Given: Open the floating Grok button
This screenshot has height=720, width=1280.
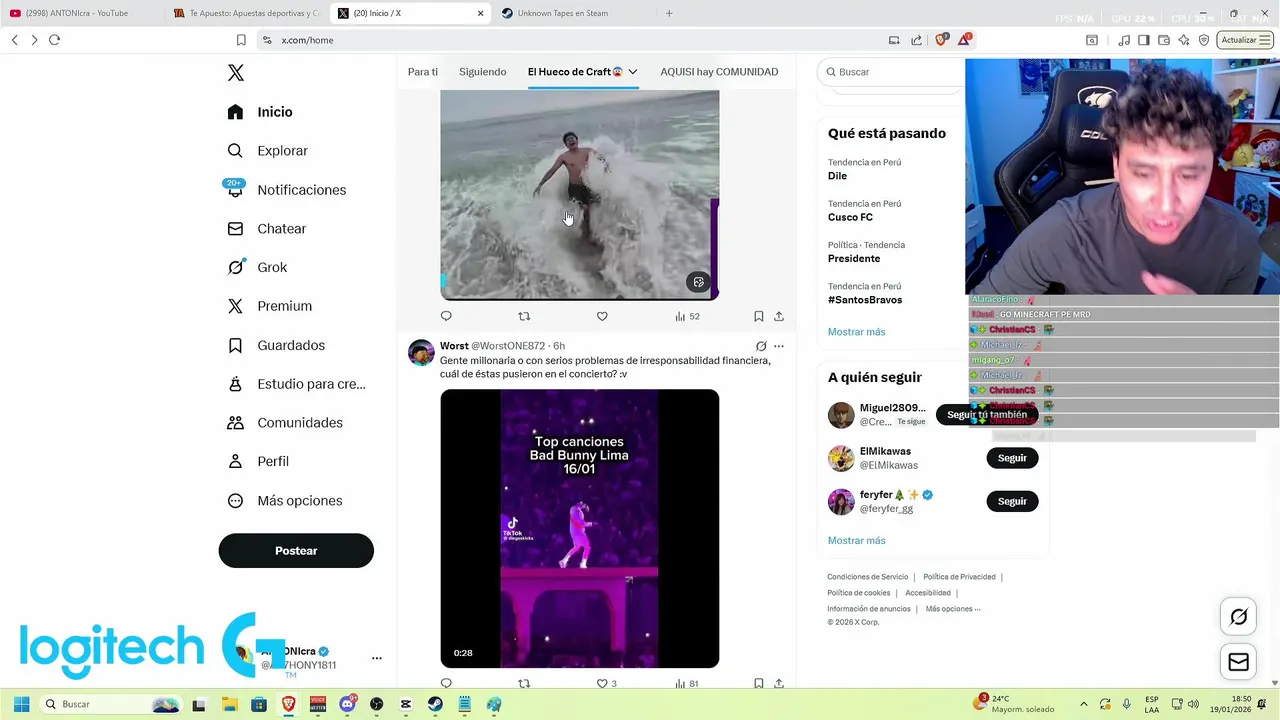Looking at the screenshot, I should click(x=1238, y=617).
